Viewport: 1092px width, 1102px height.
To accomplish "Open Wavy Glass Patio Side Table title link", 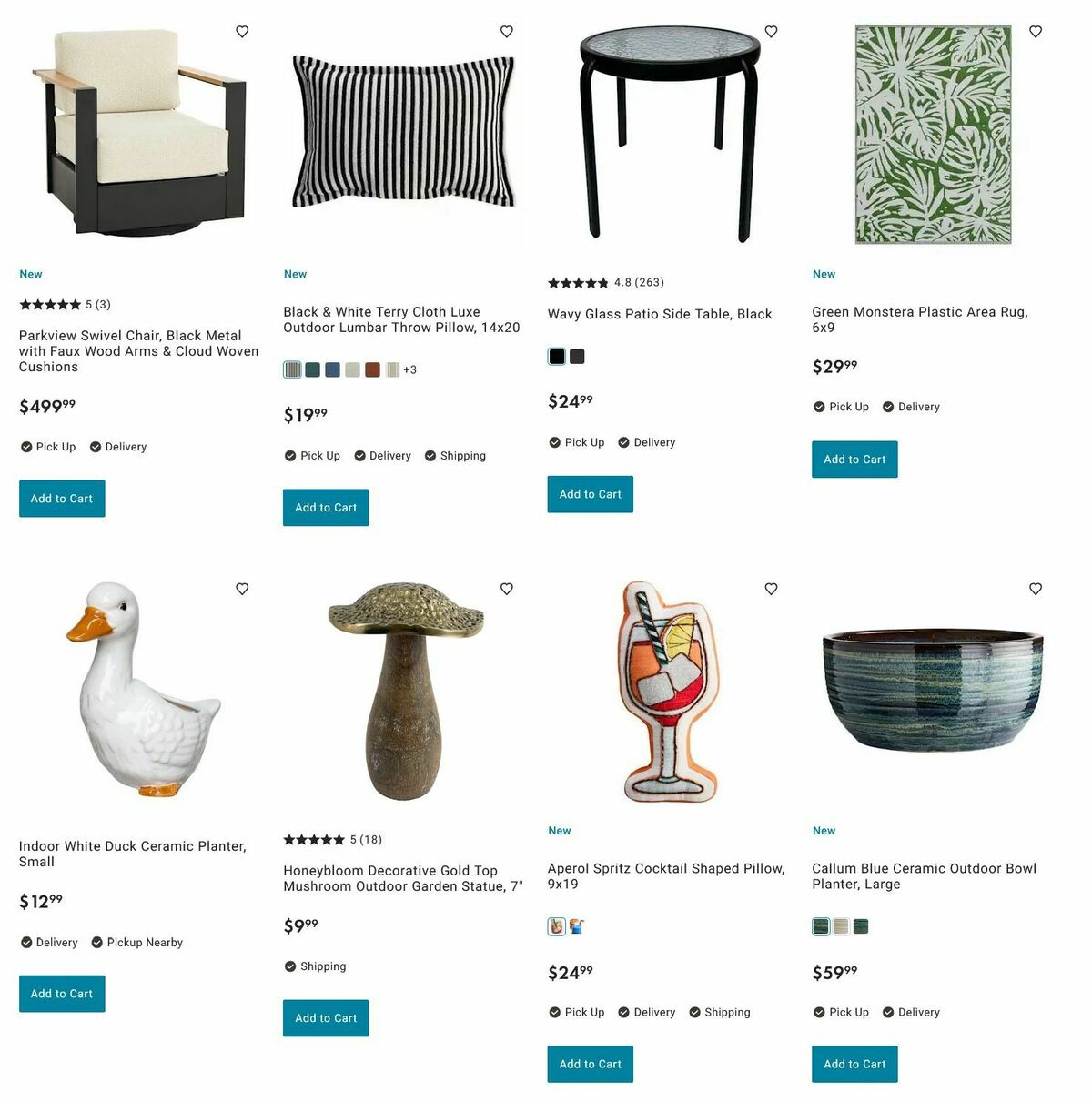I will tap(660, 314).
